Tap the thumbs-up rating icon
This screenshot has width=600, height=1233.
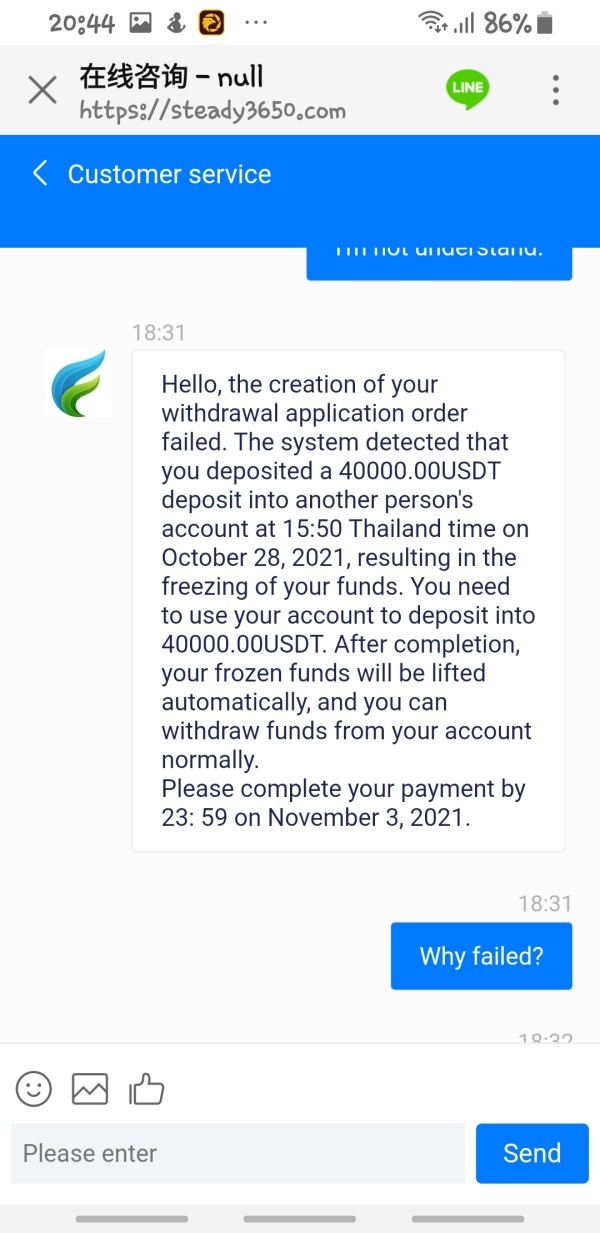click(x=146, y=1088)
